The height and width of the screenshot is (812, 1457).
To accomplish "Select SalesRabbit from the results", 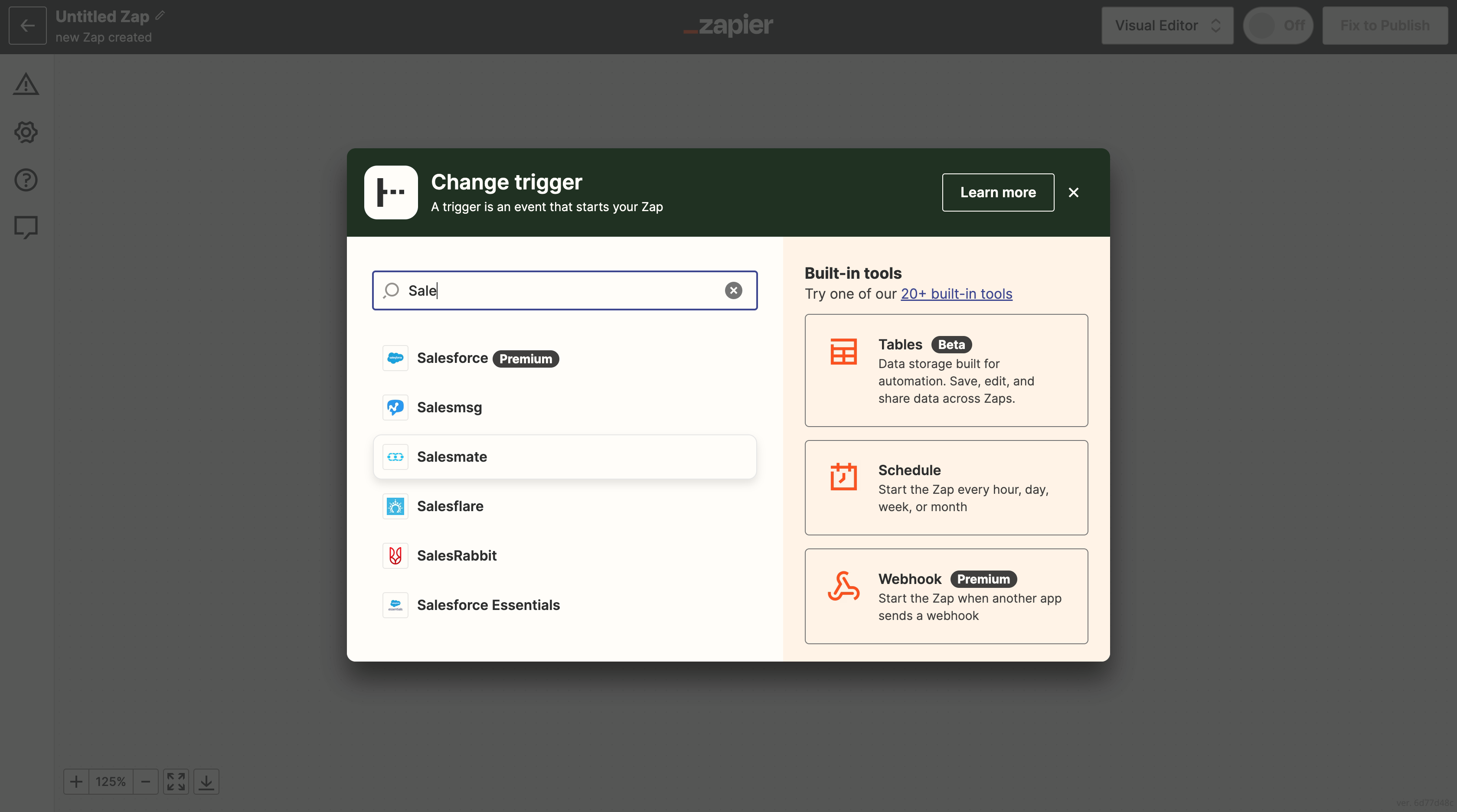I will point(565,555).
